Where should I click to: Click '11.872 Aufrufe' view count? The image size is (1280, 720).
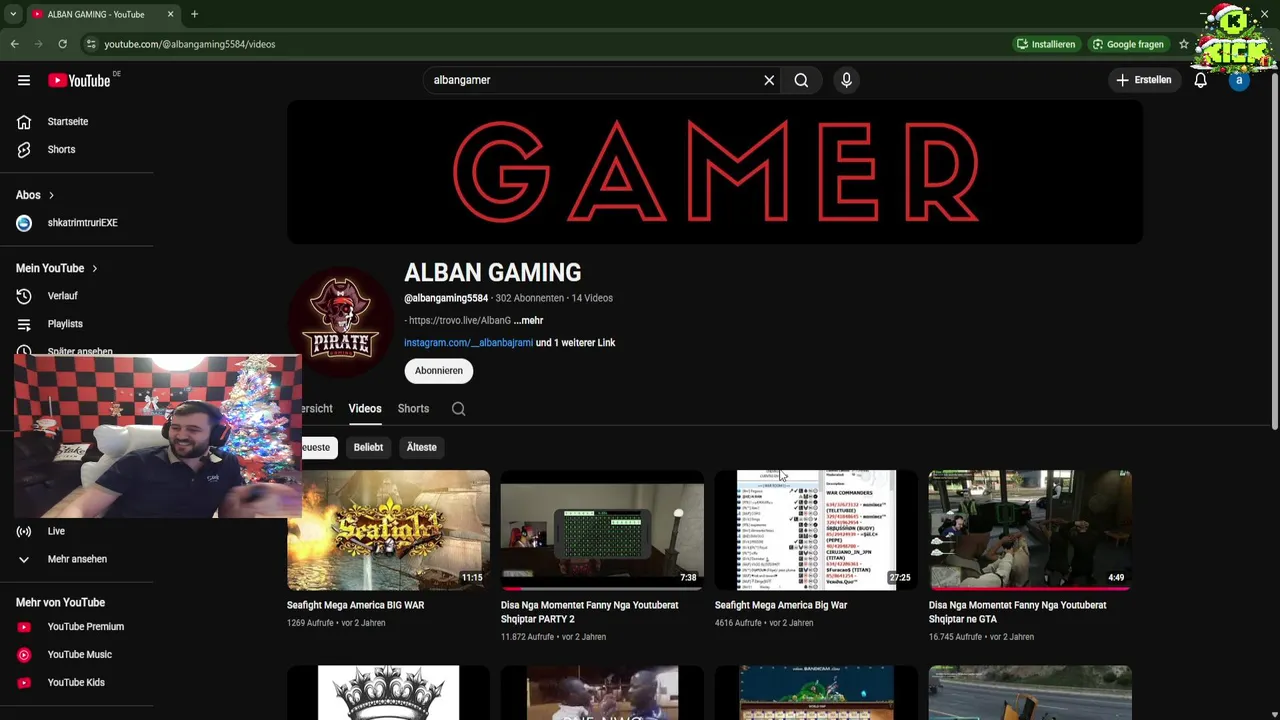527,637
